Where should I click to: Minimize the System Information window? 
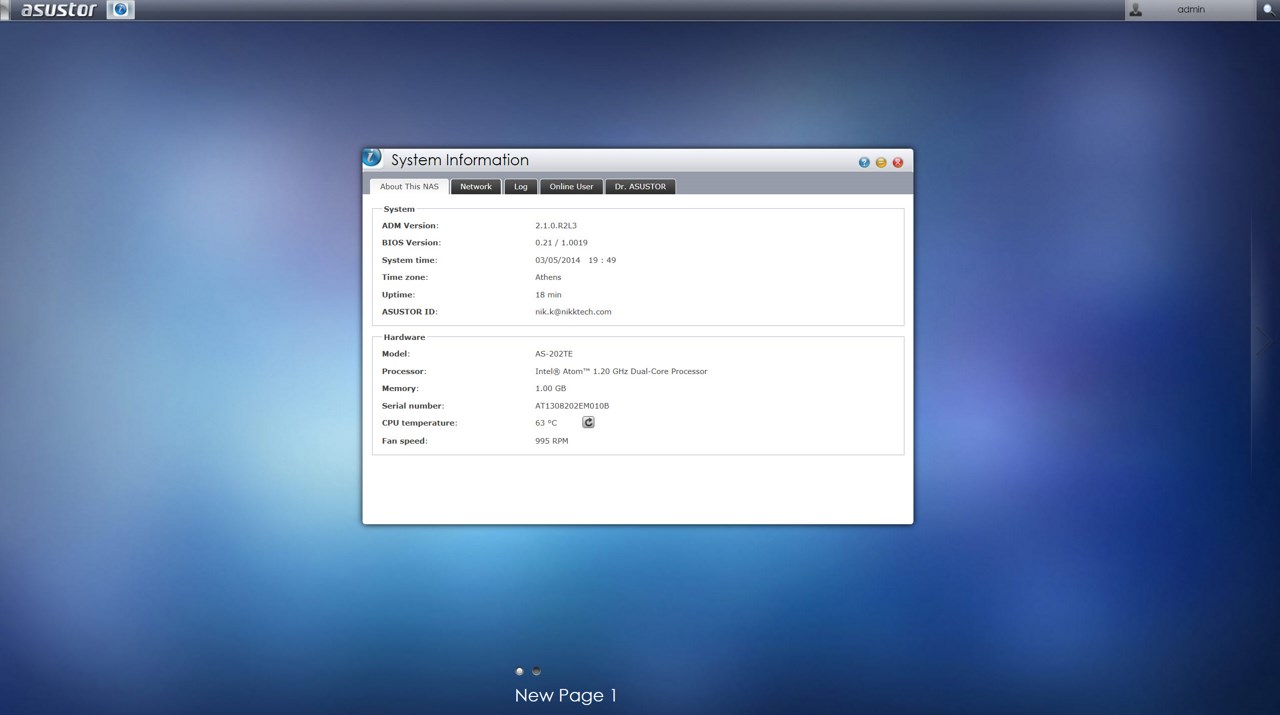(x=881, y=162)
